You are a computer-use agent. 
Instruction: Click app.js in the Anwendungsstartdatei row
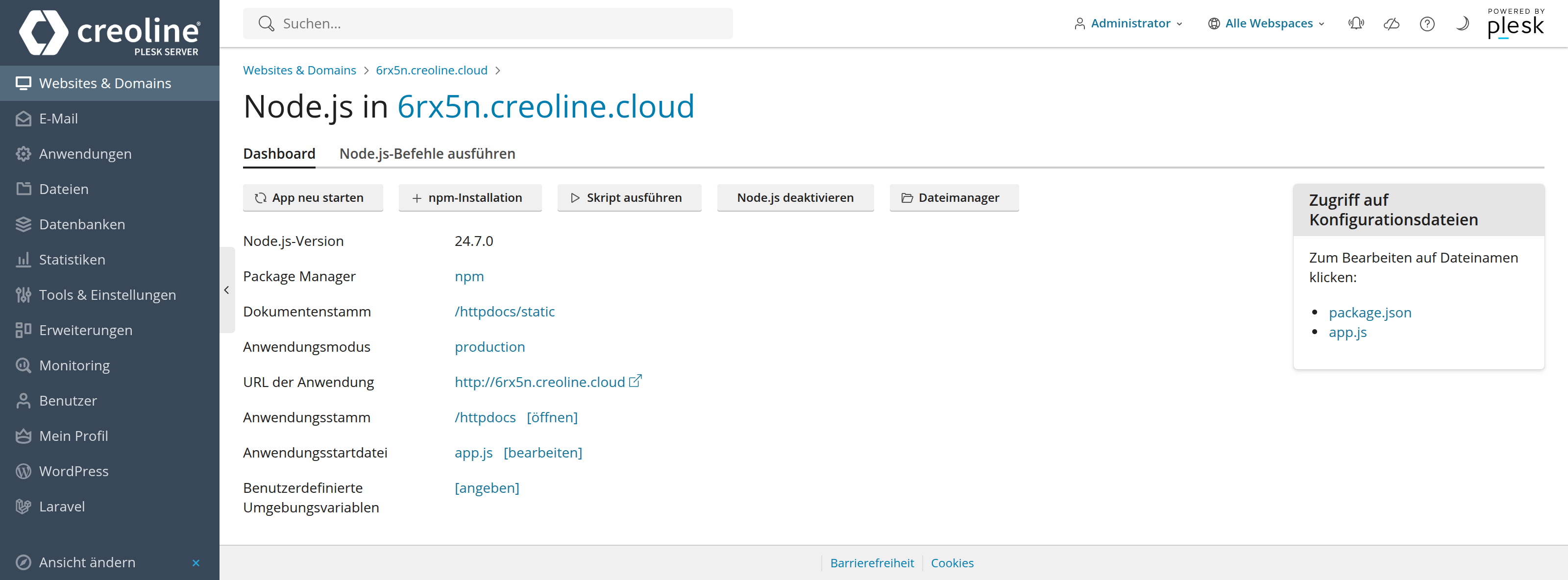(473, 453)
